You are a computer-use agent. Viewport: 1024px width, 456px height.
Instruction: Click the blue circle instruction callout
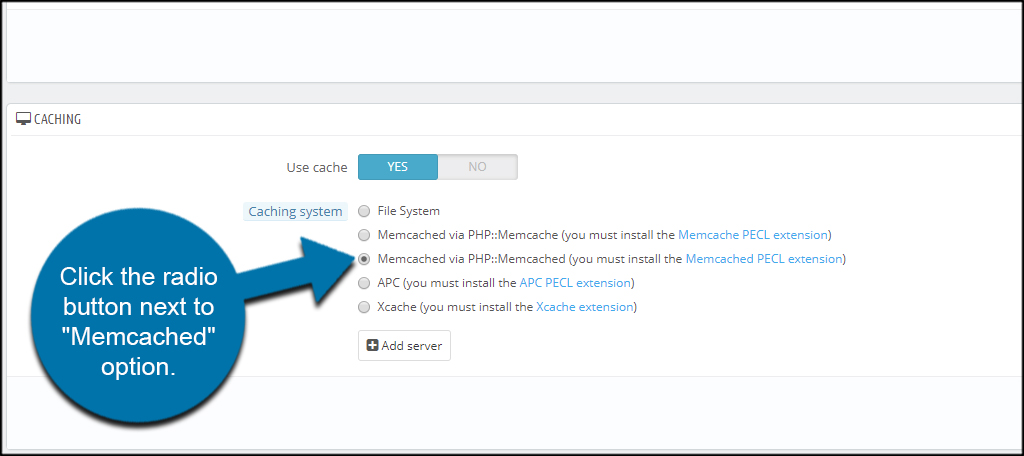(138, 320)
